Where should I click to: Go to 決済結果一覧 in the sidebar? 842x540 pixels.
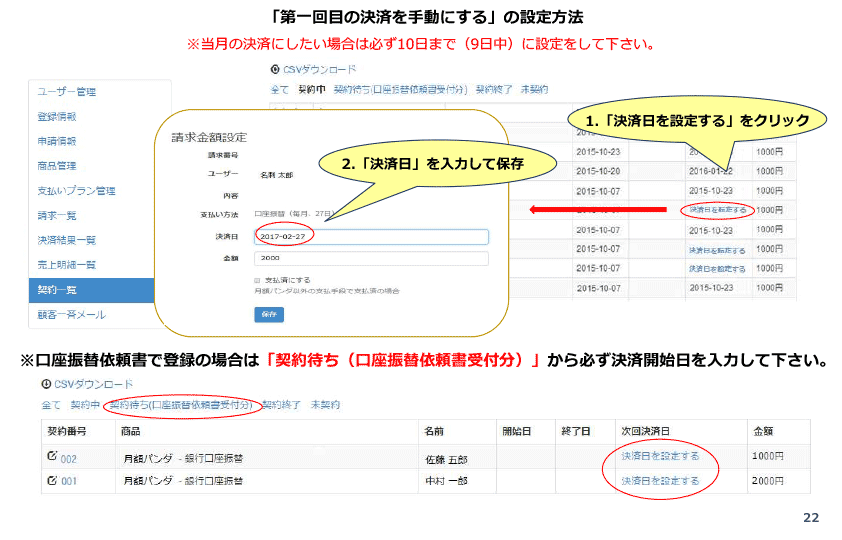point(66,240)
